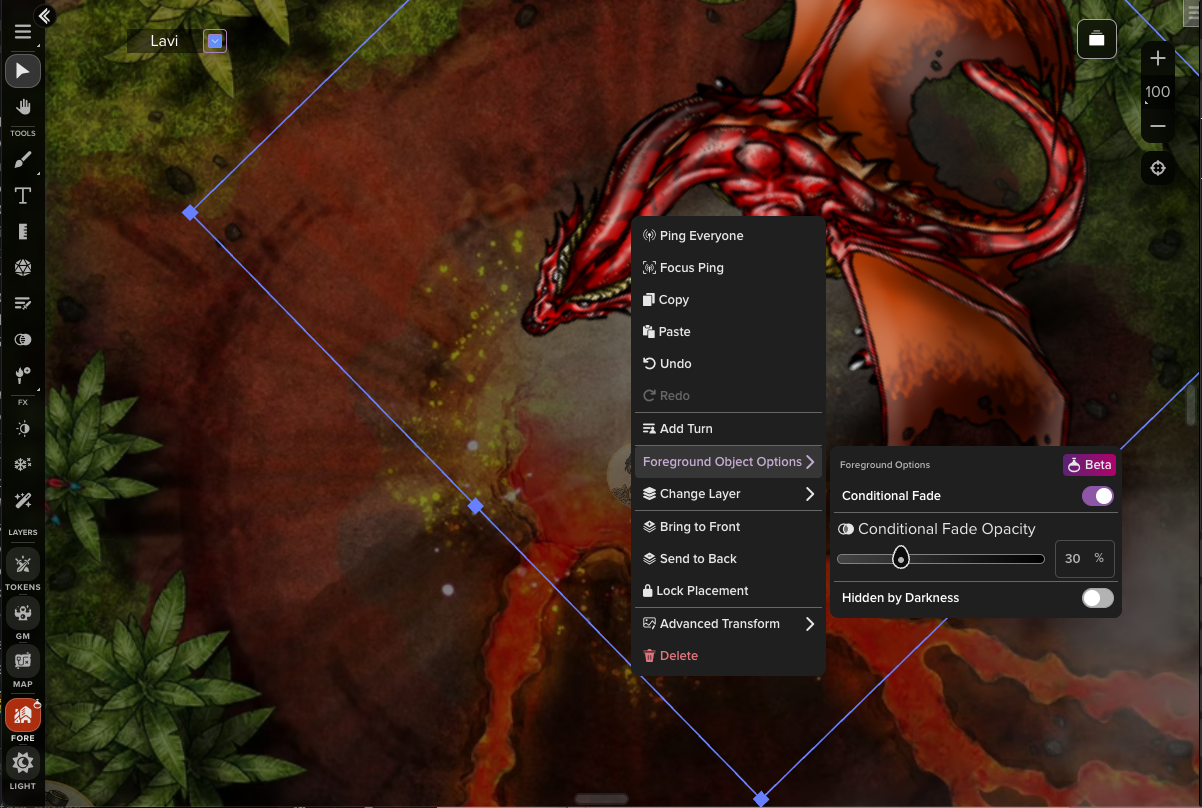Activate the Pan hand tool
This screenshot has height=808, width=1202.
point(22,107)
